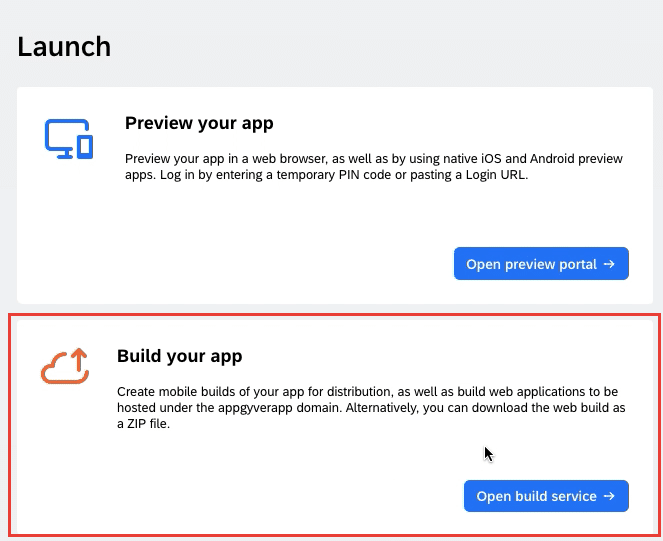Click the orange cloud upload icon
The width and height of the screenshot is (663, 541).
pos(65,366)
